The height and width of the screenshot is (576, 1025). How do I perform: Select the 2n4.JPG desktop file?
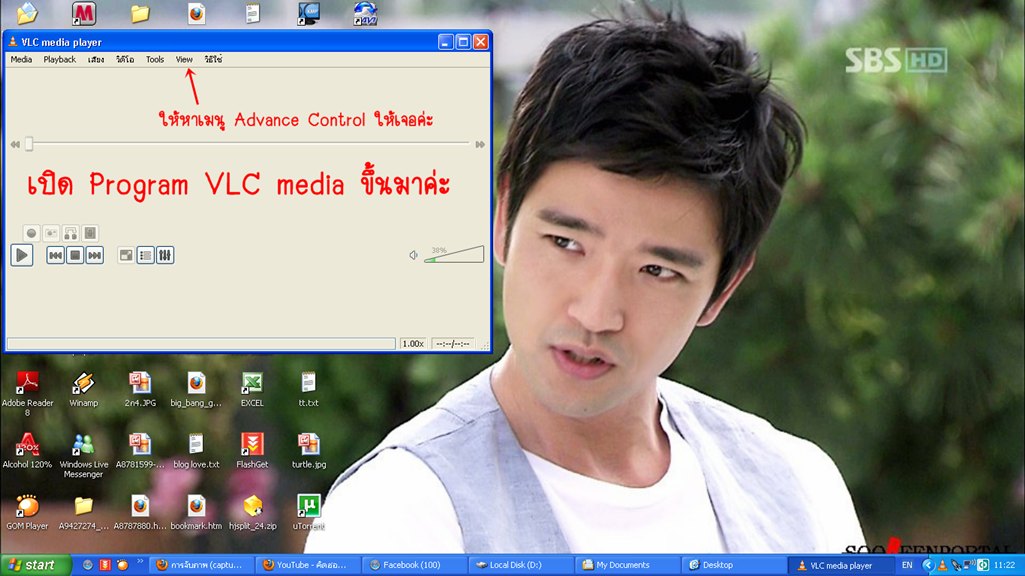point(140,390)
